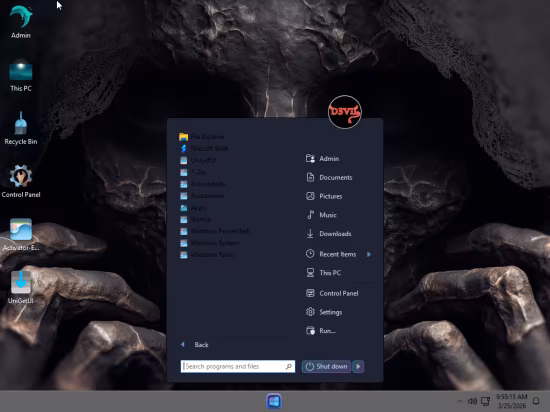
Task: Open the Control Panel desktop shortcut
Action: [x=21, y=181]
